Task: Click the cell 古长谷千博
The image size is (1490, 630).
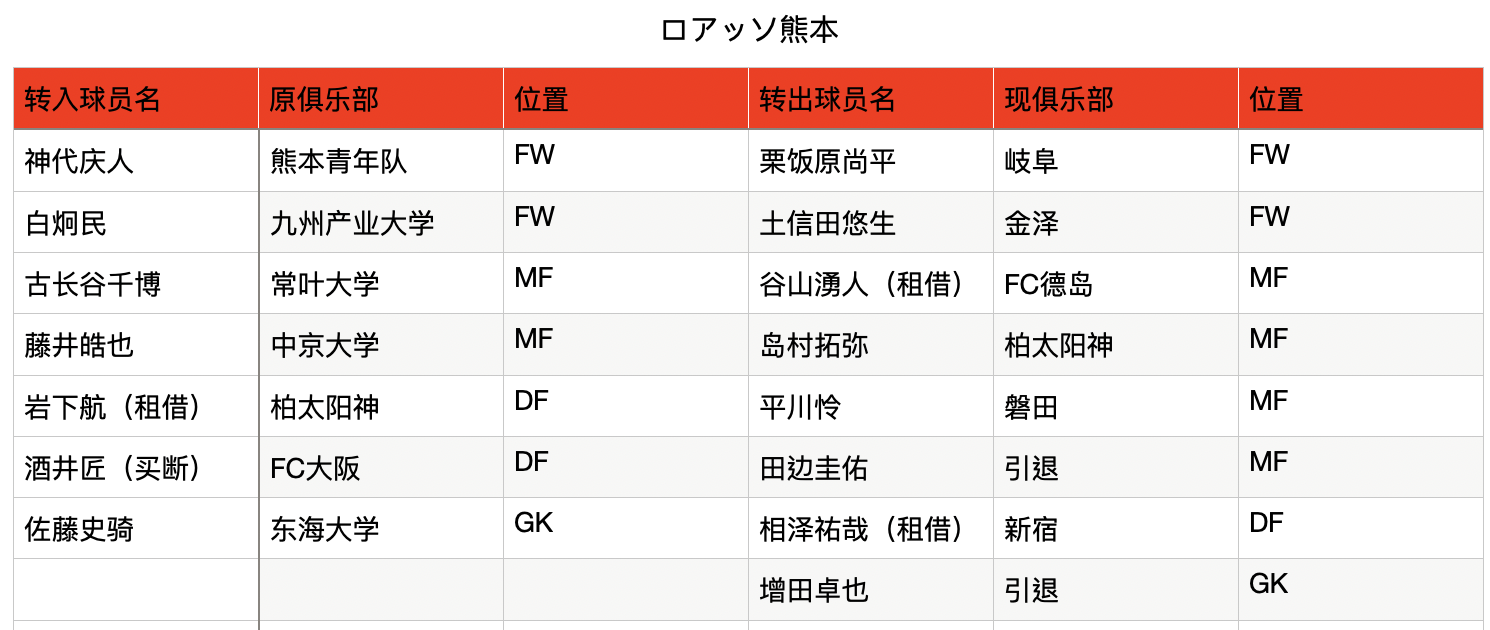Action: click(x=136, y=284)
